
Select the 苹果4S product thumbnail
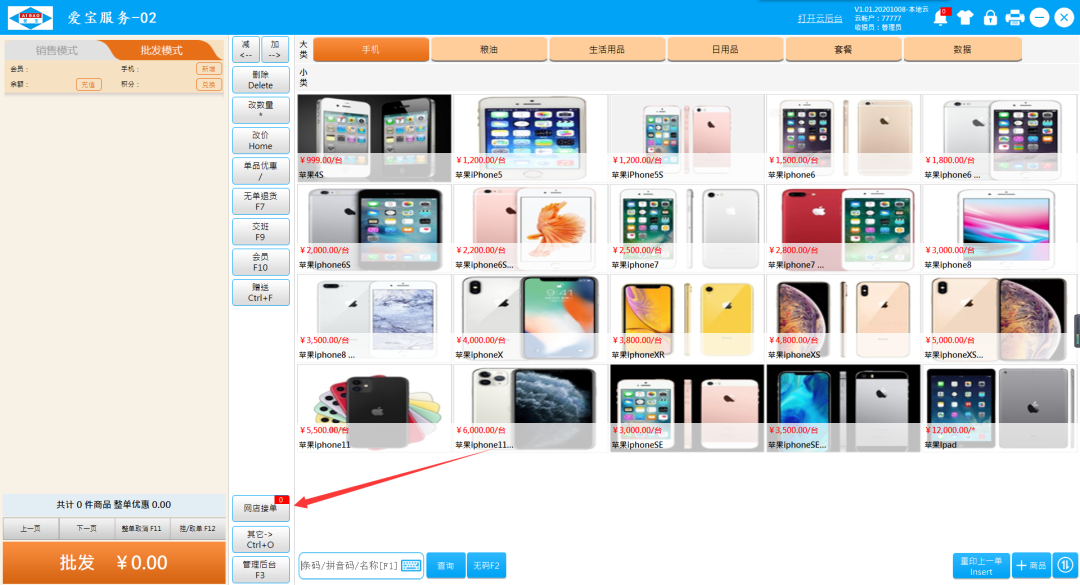(x=374, y=138)
